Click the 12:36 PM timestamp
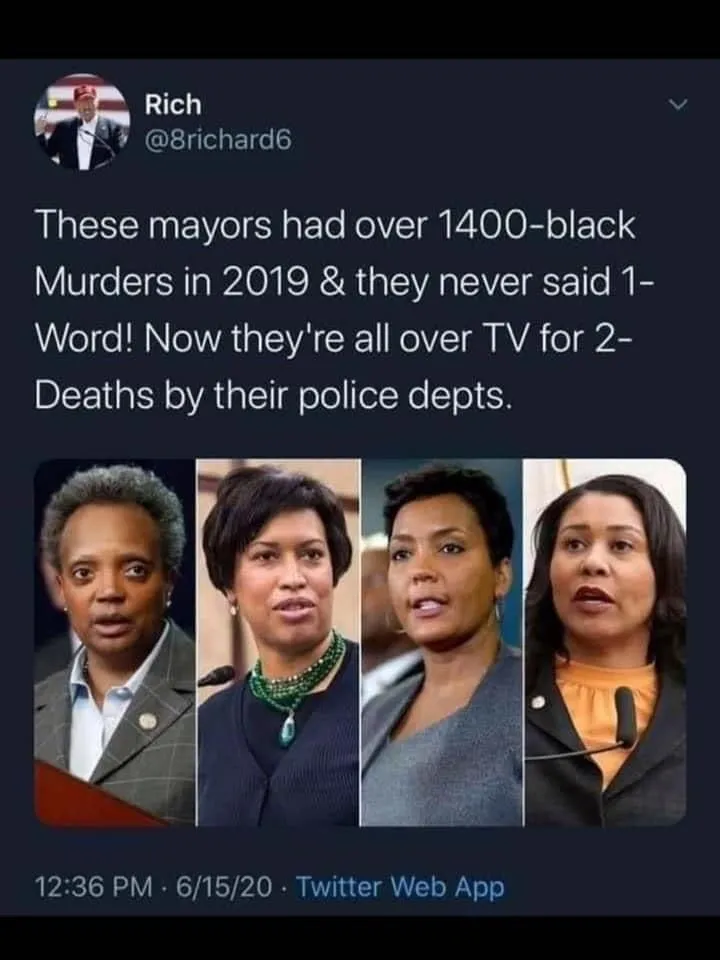Viewport: 720px width, 960px height. click(x=94, y=886)
